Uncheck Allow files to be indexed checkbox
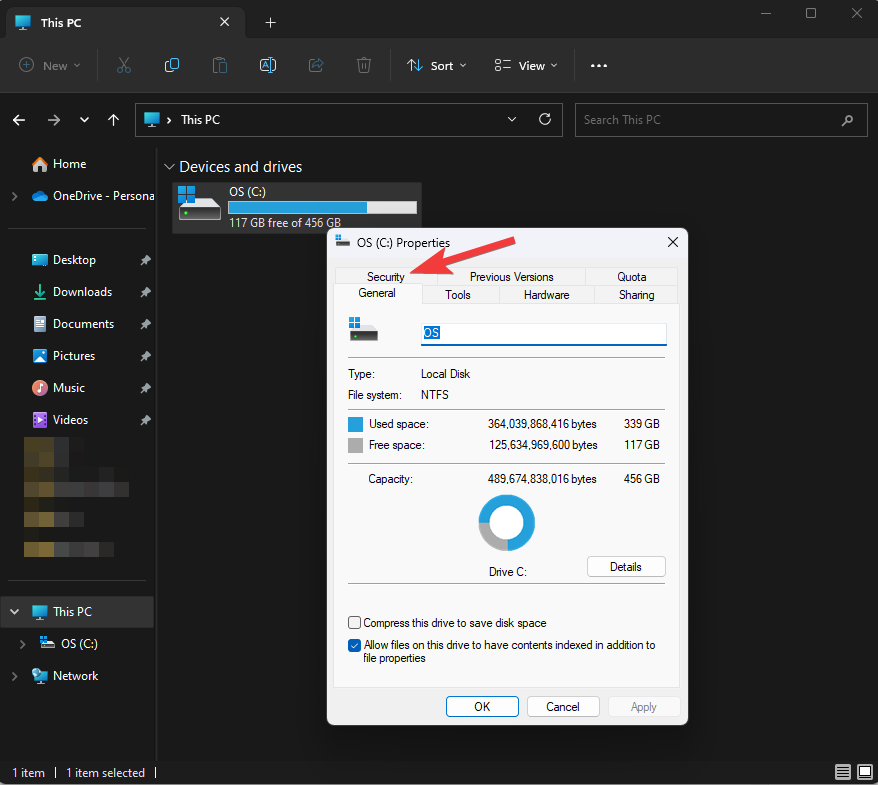Image resolution: width=878 pixels, height=785 pixels. pos(355,646)
